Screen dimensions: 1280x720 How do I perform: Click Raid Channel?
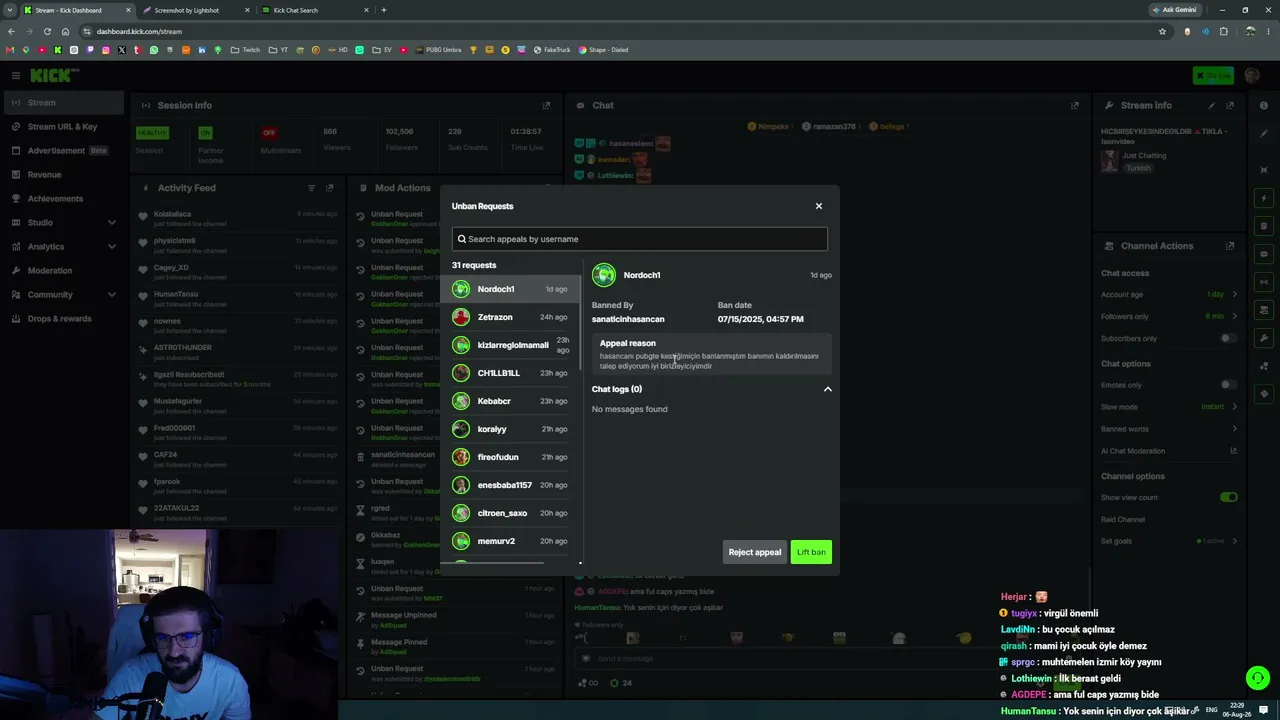click(x=1123, y=519)
